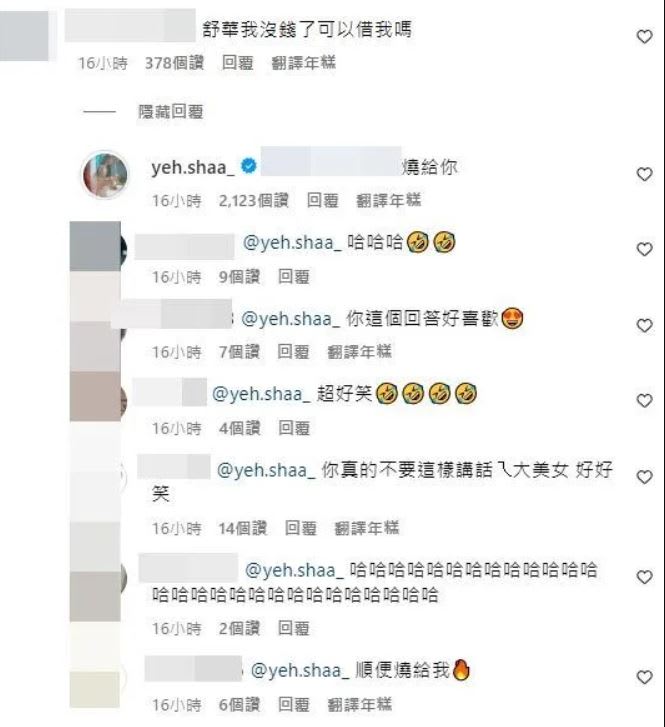Reply to yeh.shaa_'s 燒給你 comment

pos(323,200)
